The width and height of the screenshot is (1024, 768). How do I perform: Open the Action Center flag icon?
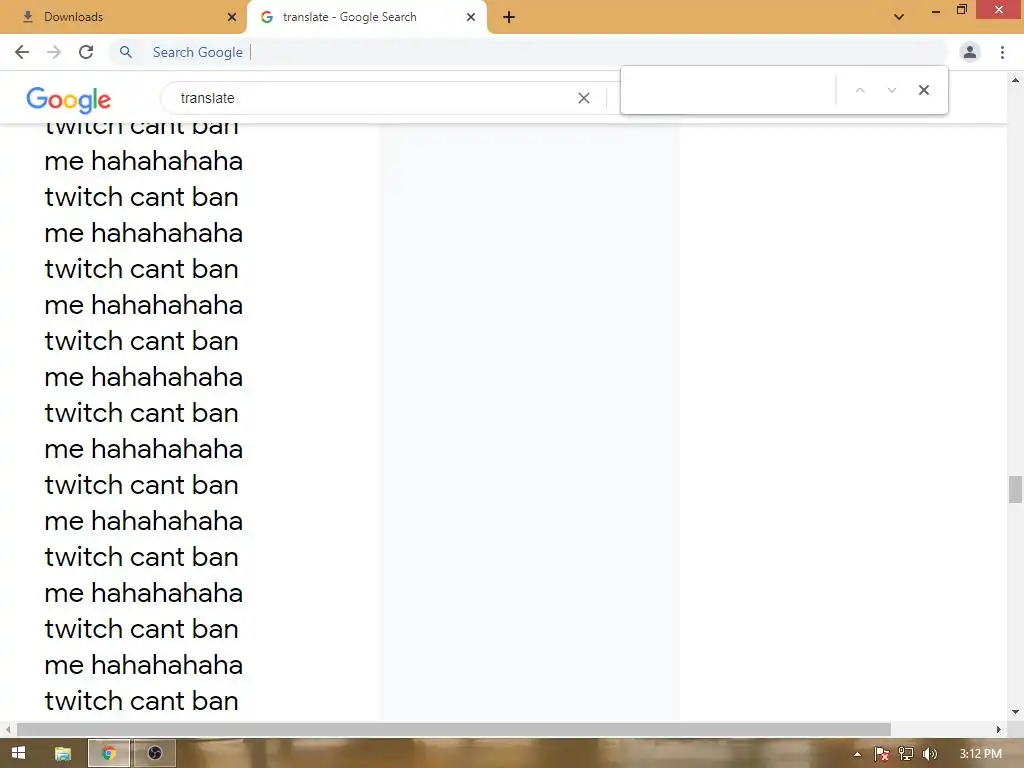882,754
